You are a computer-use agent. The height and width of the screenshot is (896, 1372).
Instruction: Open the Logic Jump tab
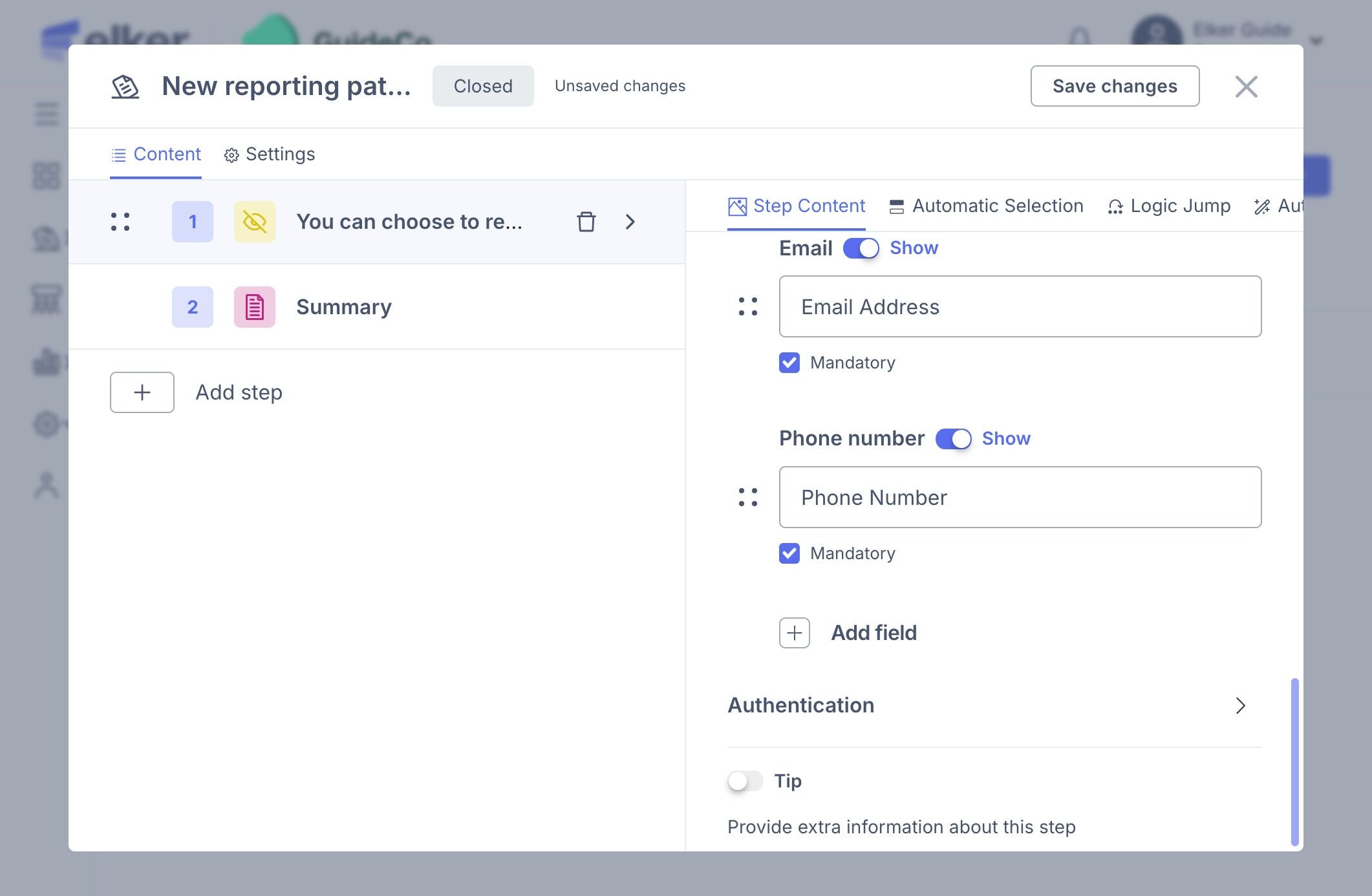point(1169,206)
